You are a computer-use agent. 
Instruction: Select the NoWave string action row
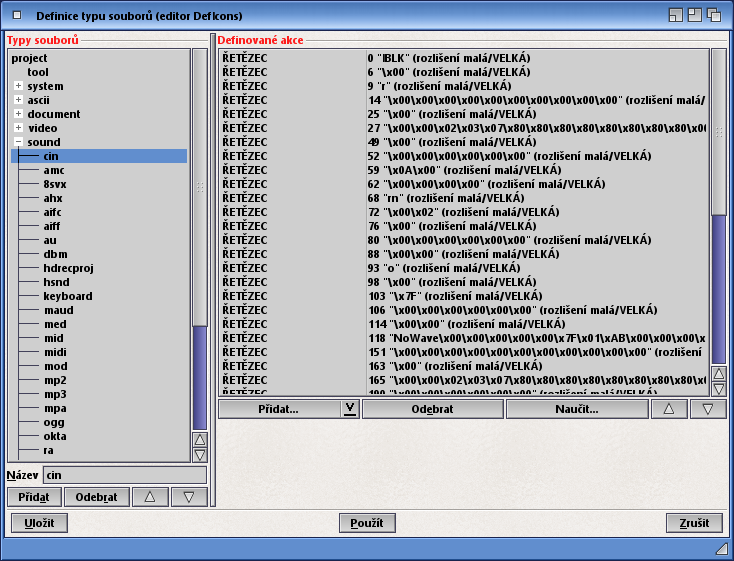[463, 338]
